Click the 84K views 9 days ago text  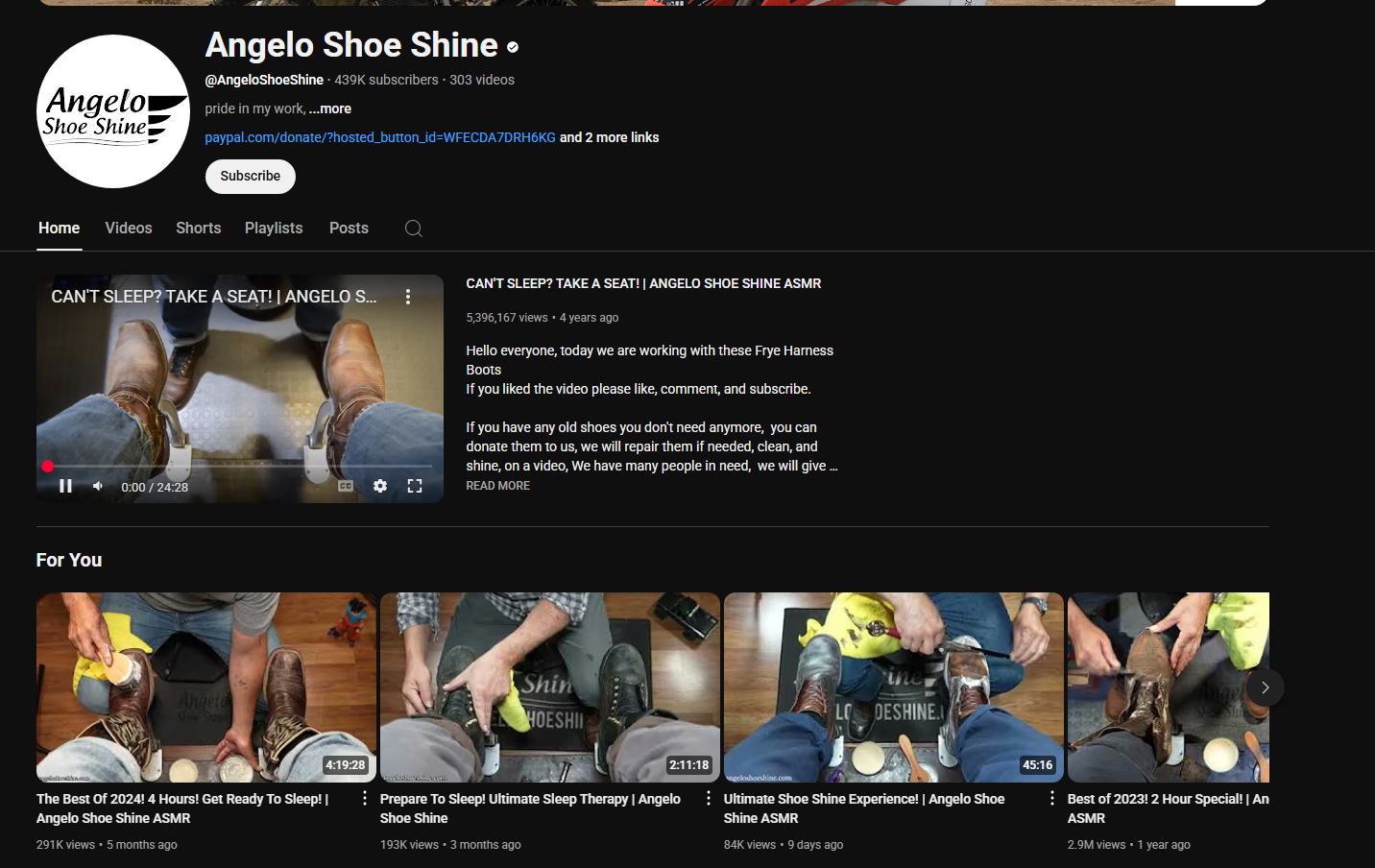784,845
